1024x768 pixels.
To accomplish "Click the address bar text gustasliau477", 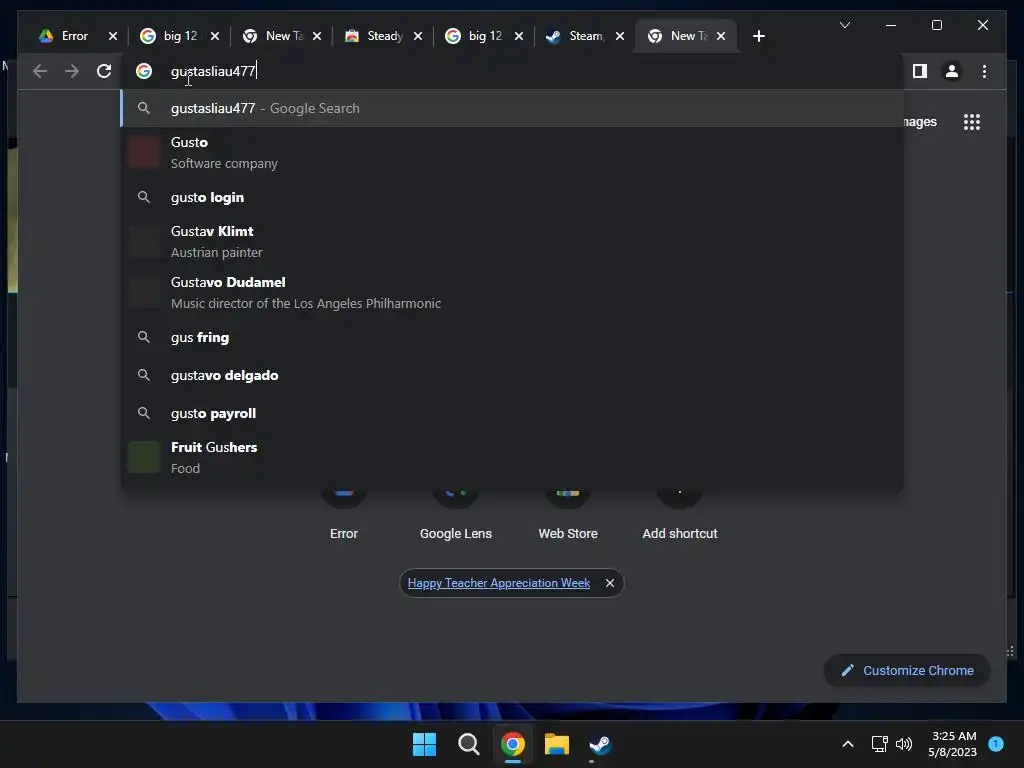I will coord(213,71).
